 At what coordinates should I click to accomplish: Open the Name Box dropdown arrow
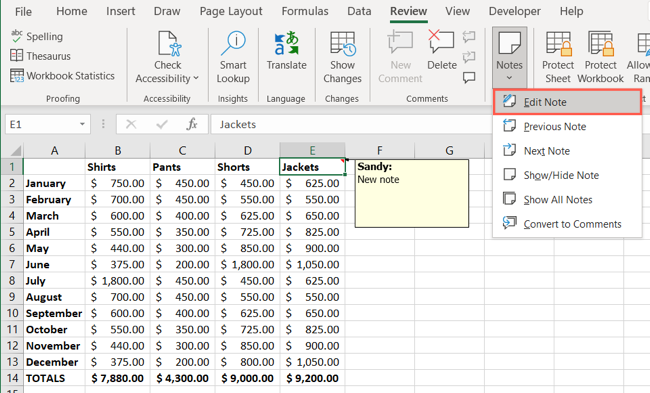pyautogui.click(x=82, y=124)
